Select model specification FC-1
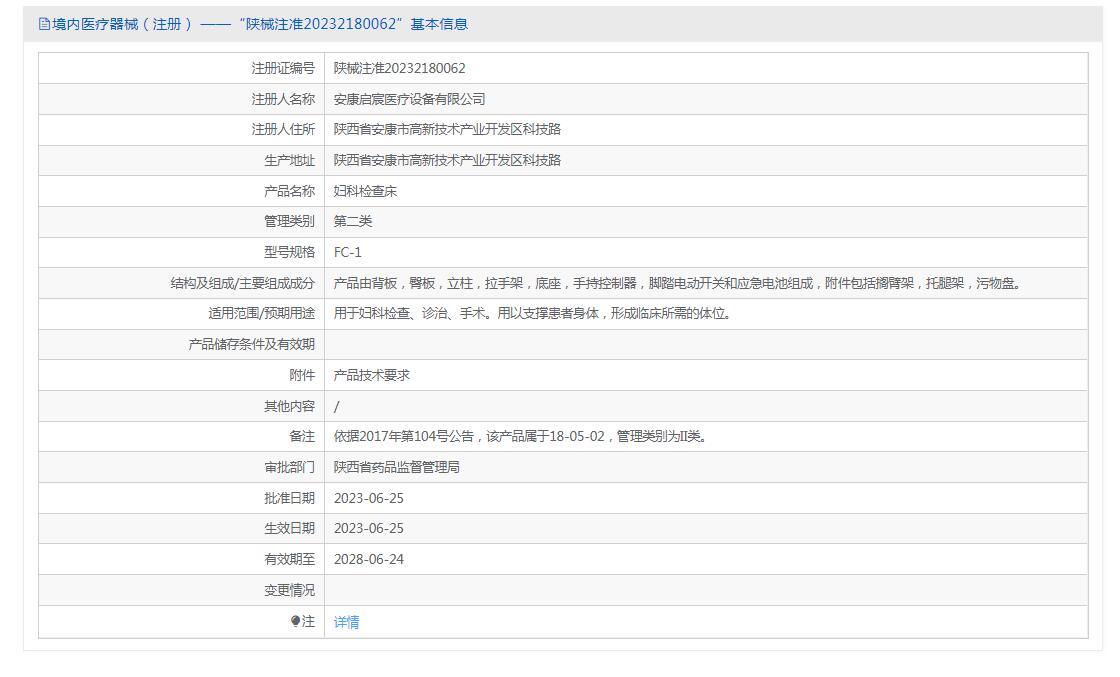This screenshot has height=677, width=1120. [348, 252]
